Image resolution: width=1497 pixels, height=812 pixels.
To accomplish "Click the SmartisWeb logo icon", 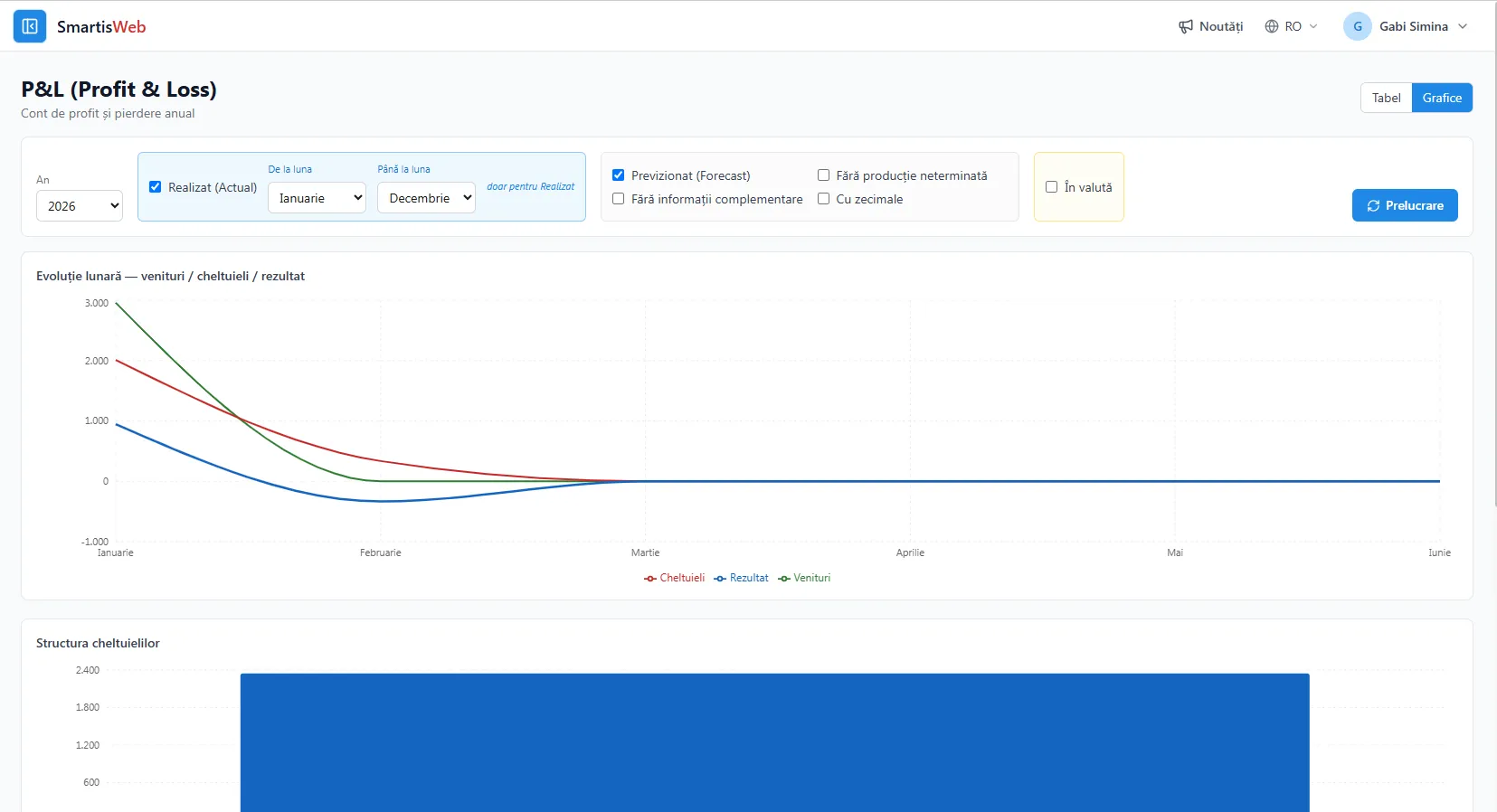I will point(30,26).
